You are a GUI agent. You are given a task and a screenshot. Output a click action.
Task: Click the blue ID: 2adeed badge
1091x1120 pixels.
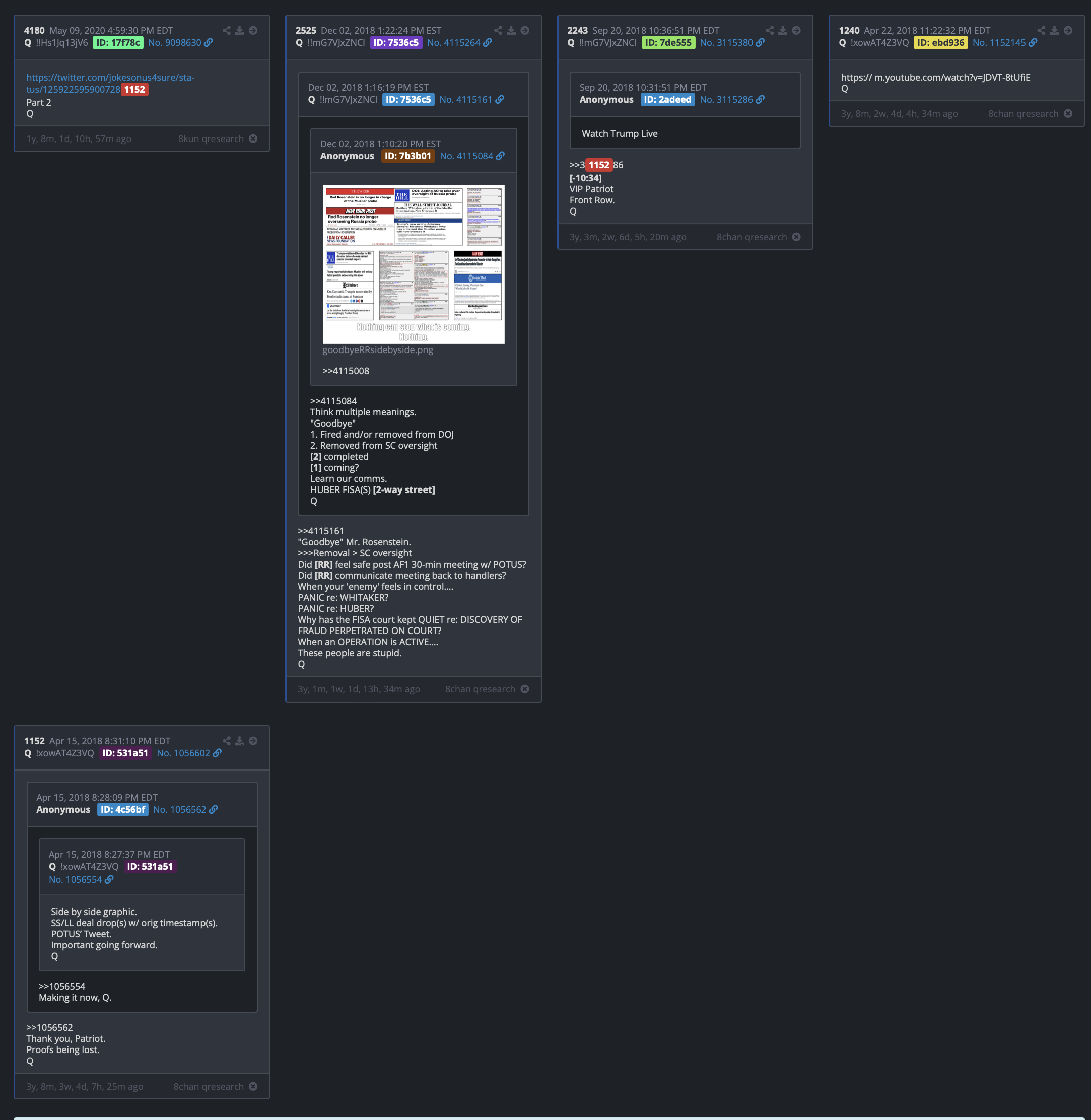[x=667, y=99]
